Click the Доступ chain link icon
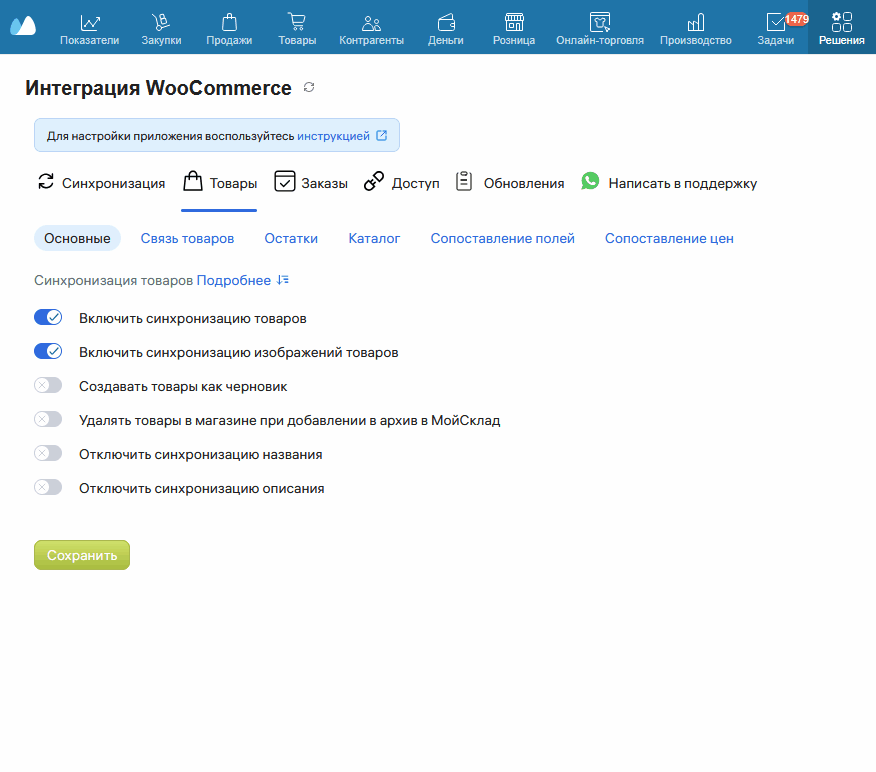Viewport: 876px width, 772px height. click(374, 182)
